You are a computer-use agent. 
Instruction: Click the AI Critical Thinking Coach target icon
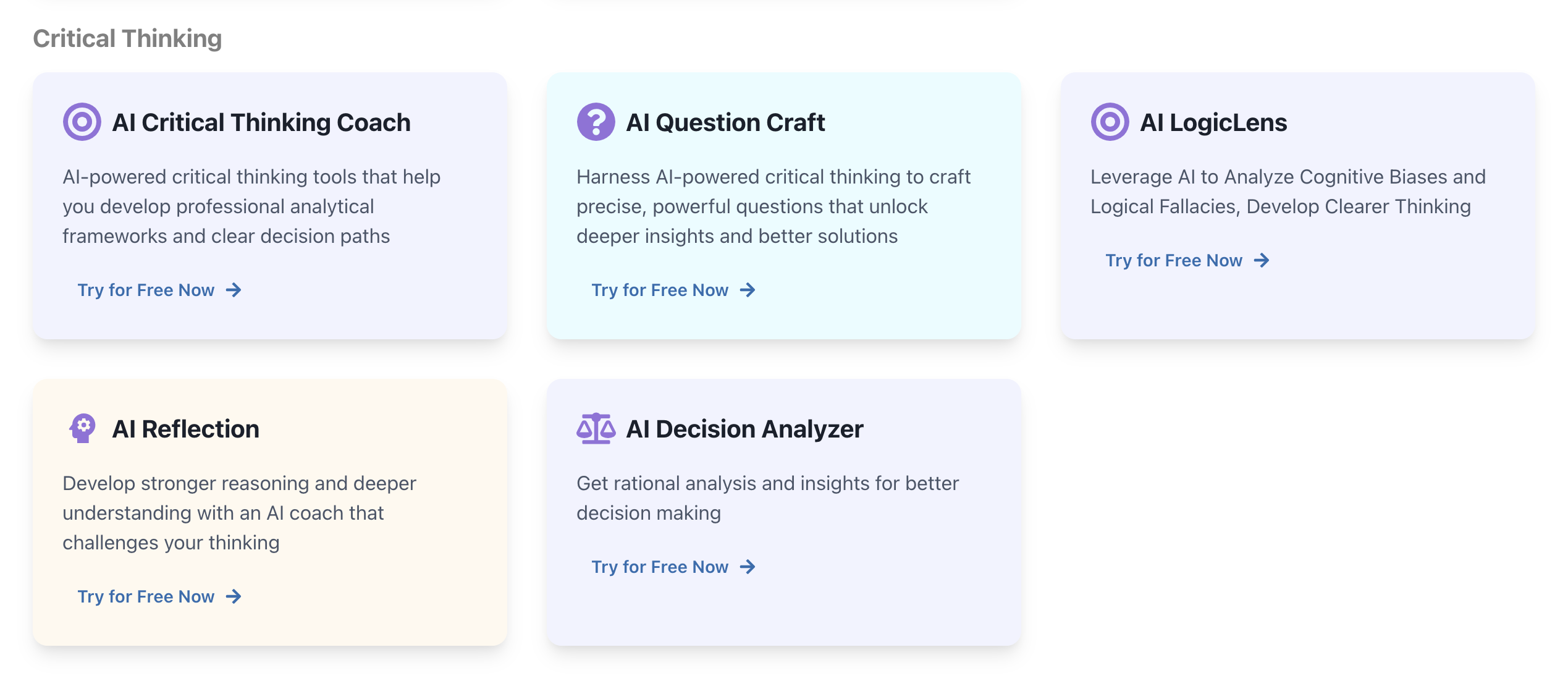point(82,122)
